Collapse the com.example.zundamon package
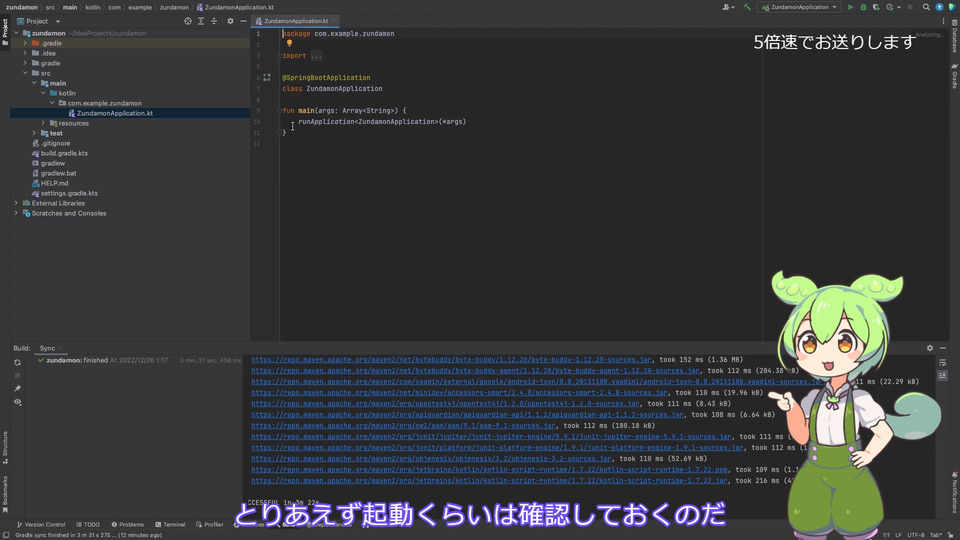Viewport: 960px width, 540px height. click(52, 103)
